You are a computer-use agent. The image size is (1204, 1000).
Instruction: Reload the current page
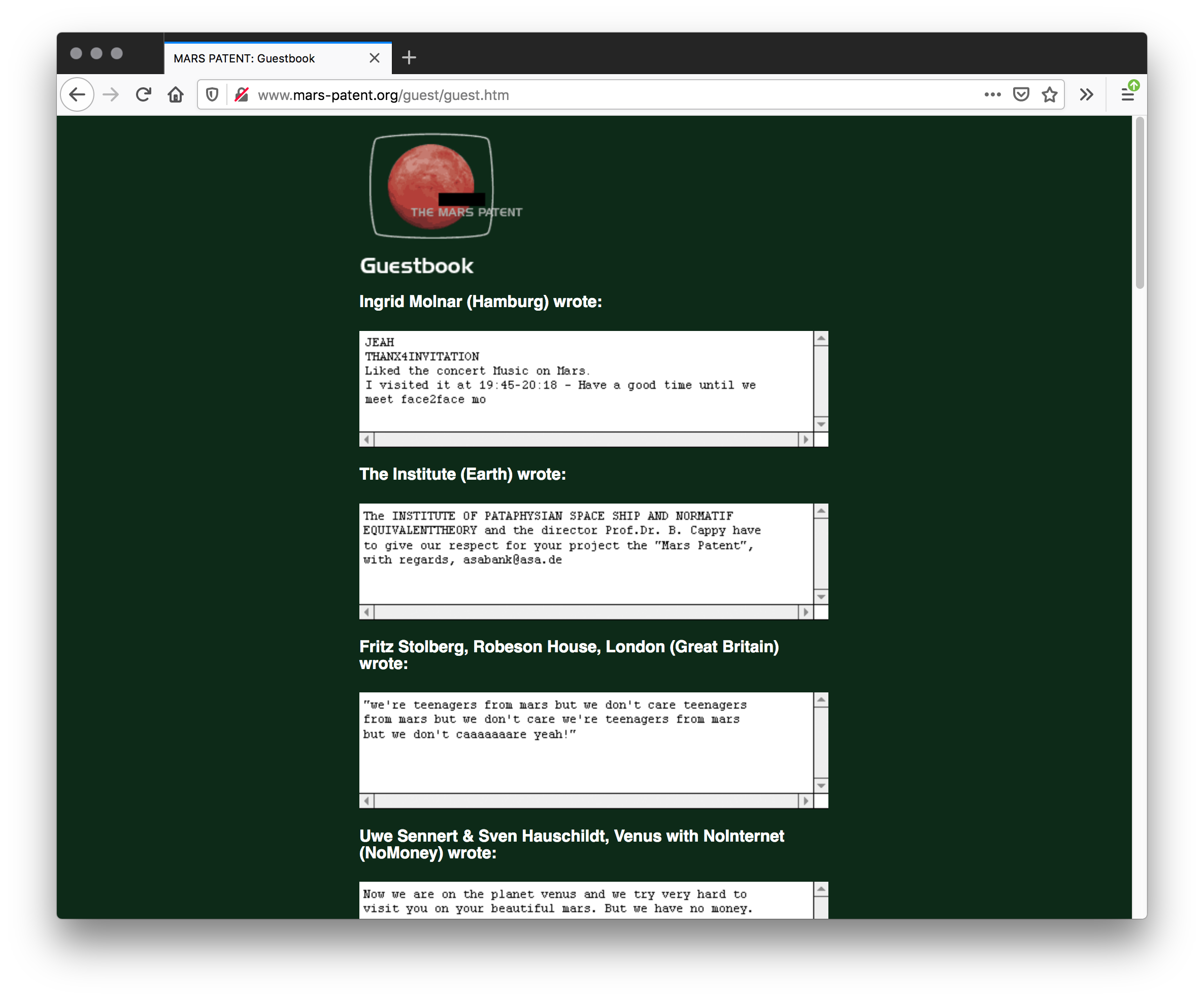[x=143, y=94]
